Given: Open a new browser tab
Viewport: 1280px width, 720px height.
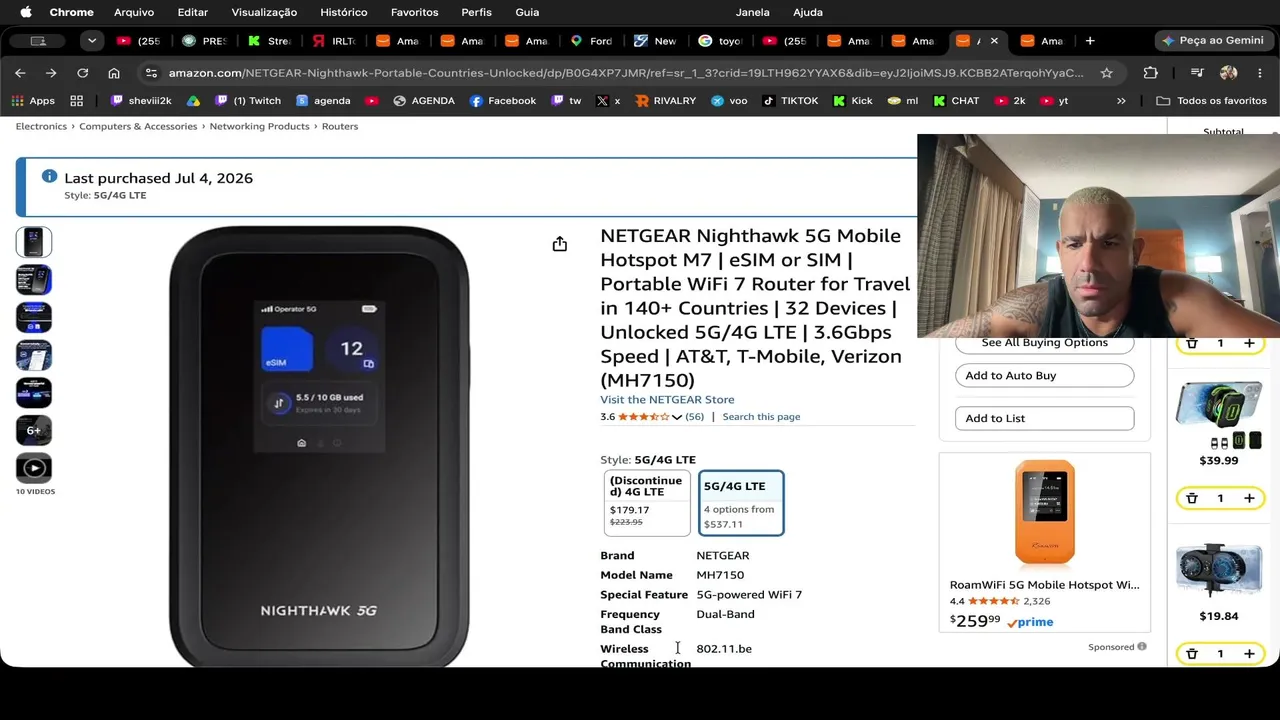Looking at the screenshot, I should pyautogui.click(x=1090, y=41).
